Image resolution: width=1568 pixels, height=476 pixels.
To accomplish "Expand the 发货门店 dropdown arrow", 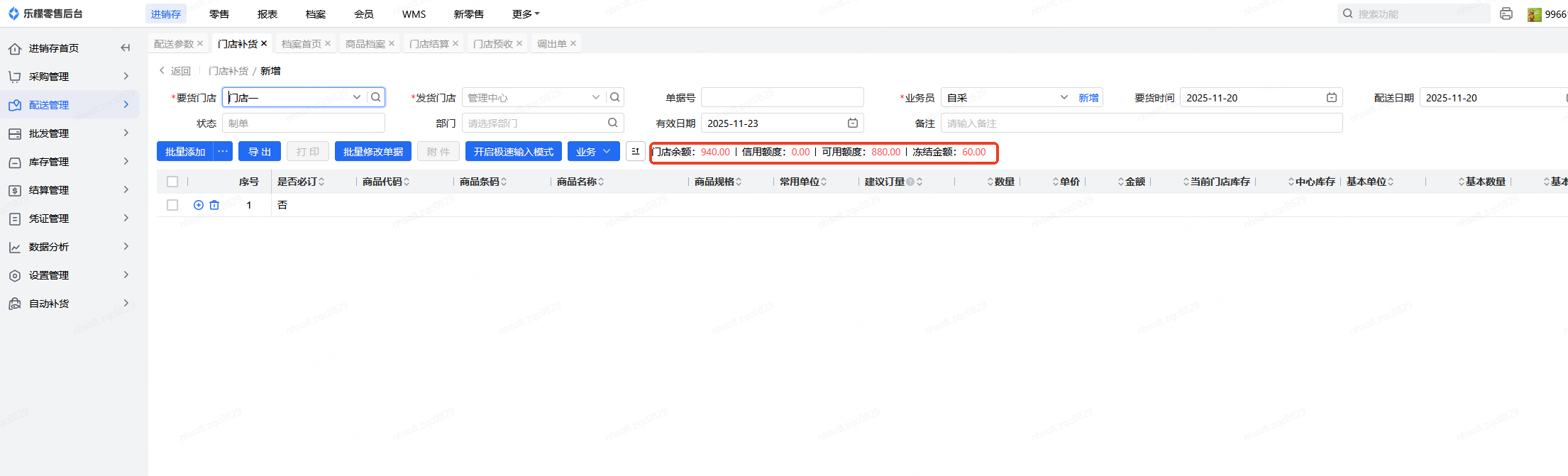I will [596, 97].
